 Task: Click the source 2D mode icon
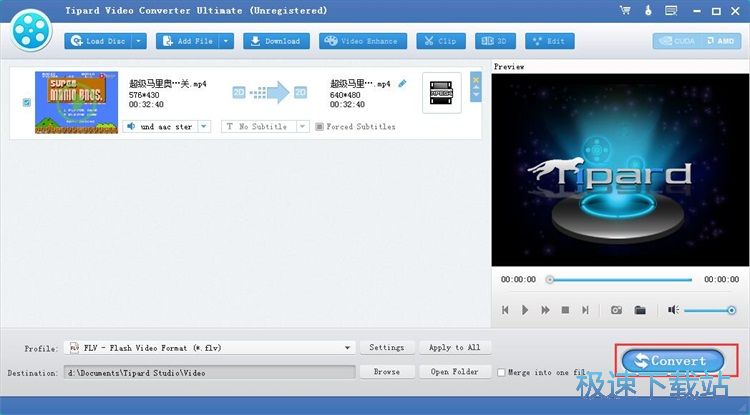coord(239,92)
